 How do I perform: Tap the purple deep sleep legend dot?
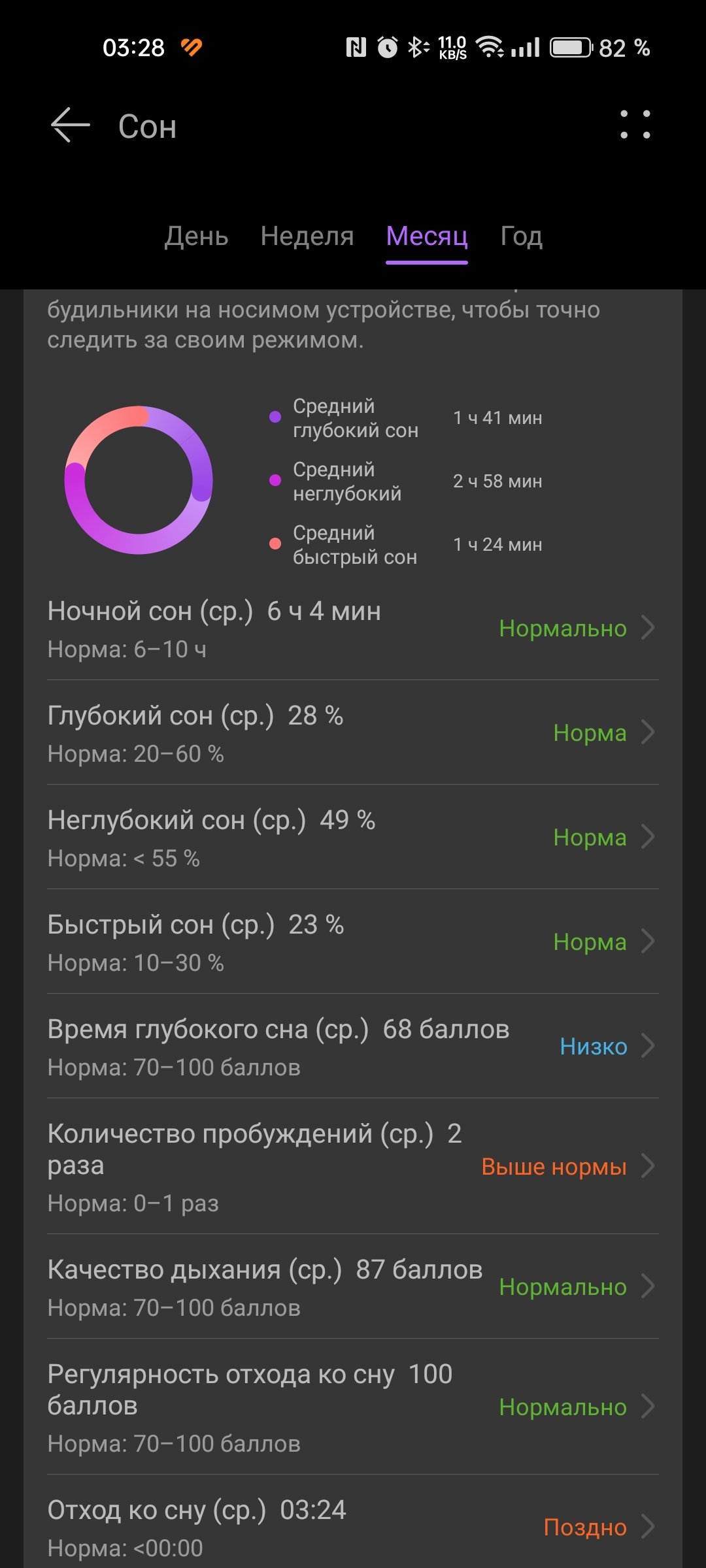coord(275,417)
